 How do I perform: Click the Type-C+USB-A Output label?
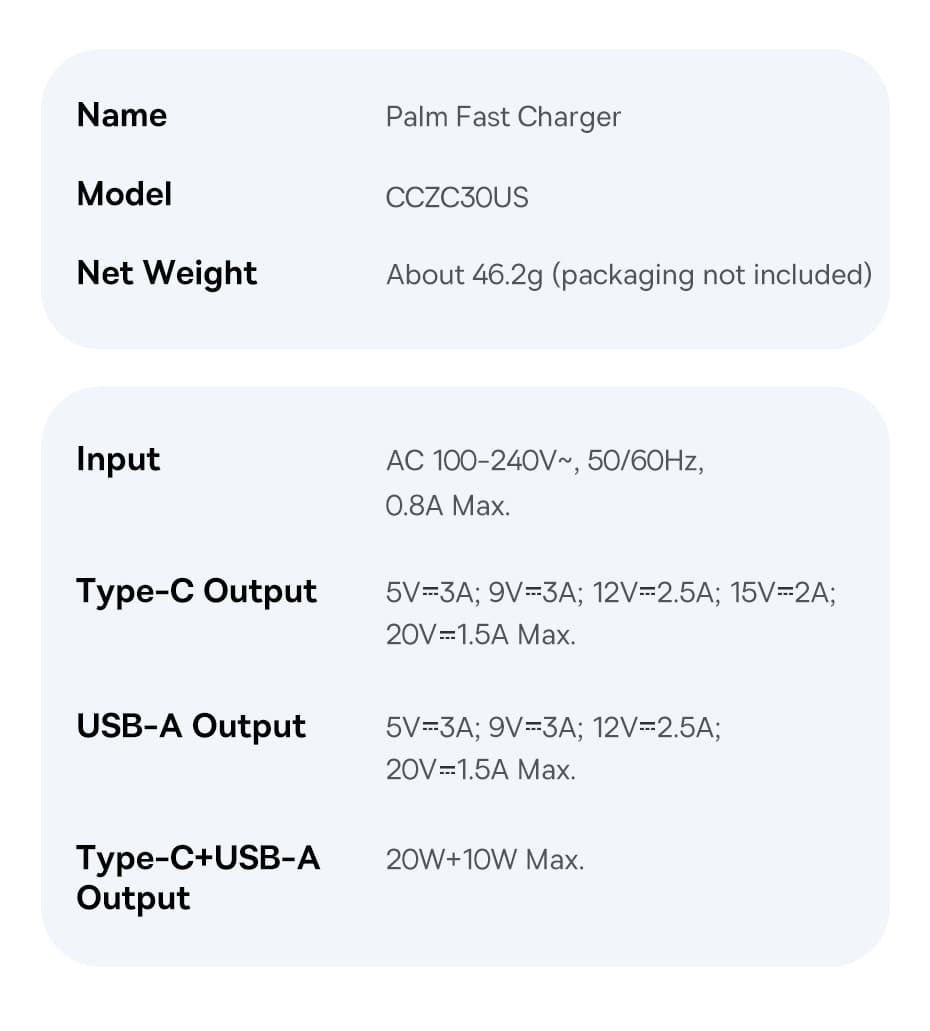tap(198, 877)
